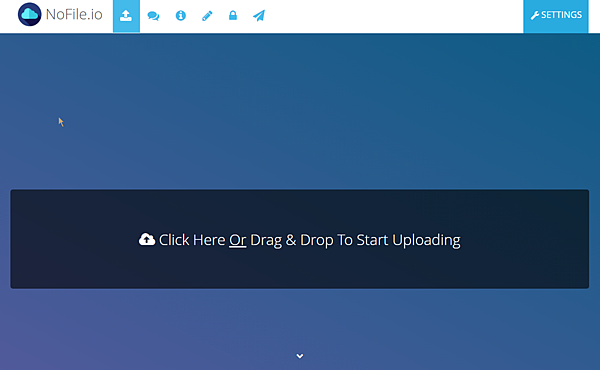Click the cloud upload icon in drop zone
600x370 pixels.
[x=147, y=240]
